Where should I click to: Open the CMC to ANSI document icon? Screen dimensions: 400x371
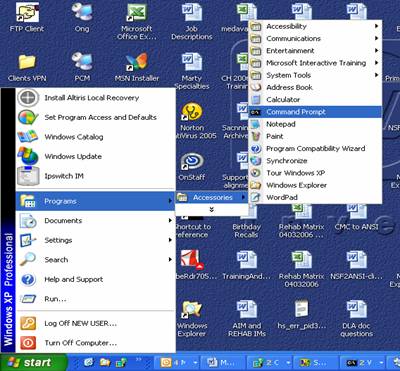coord(356,217)
